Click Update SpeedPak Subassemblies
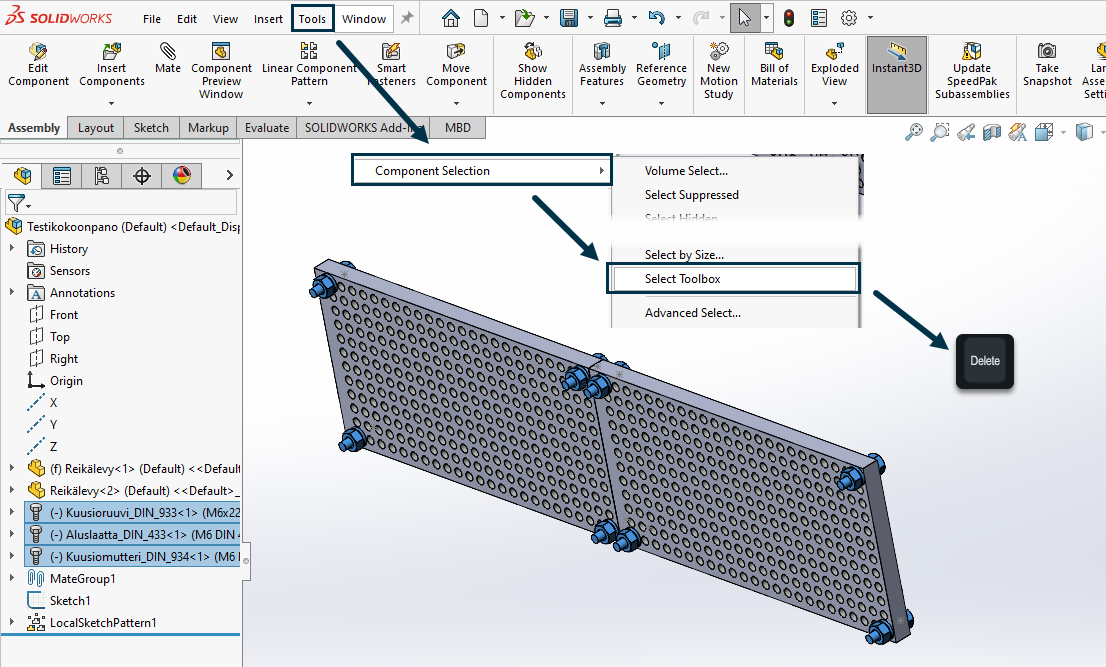Image resolution: width=1106 pixels, height=667 pixels. pos(972,71)
